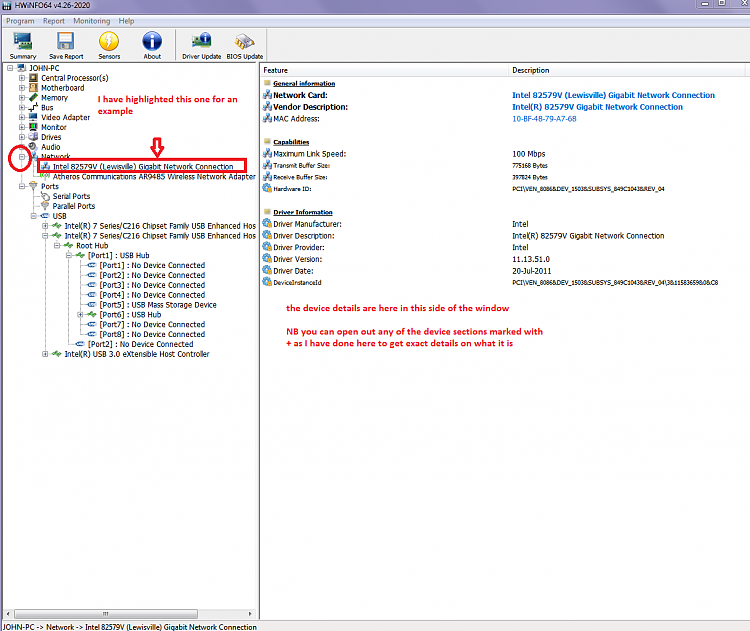The height and width of the screenshot is (631, 750).
Task: Select the Port1 USB Hub row
Action: point(119,255)
